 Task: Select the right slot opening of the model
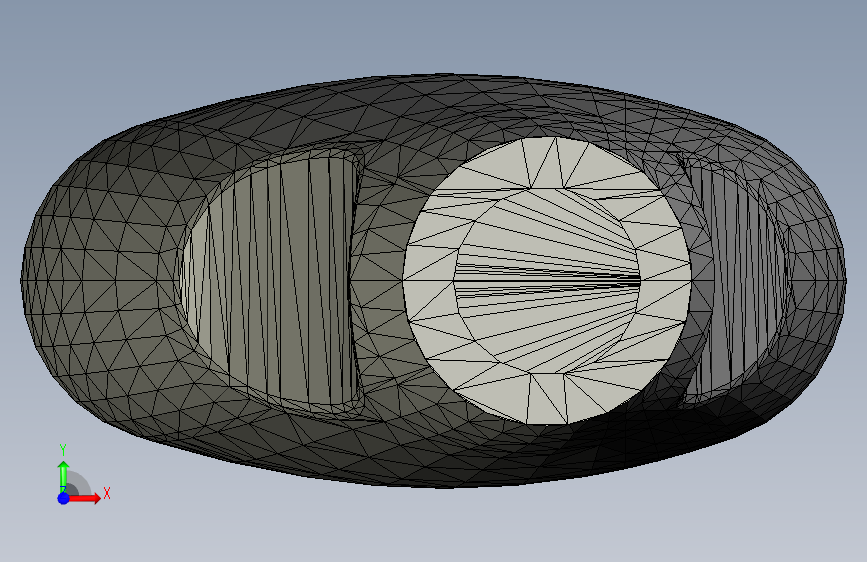click(733, 279)
